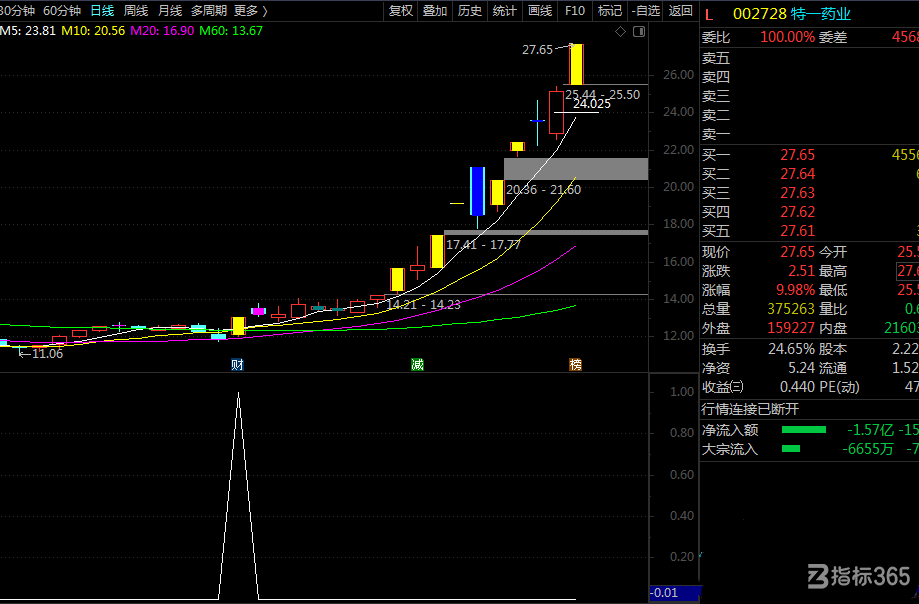Screen dimensions: 919x604
Task: Click 榜 marker on timeline
Action: (x=576, y=365)
